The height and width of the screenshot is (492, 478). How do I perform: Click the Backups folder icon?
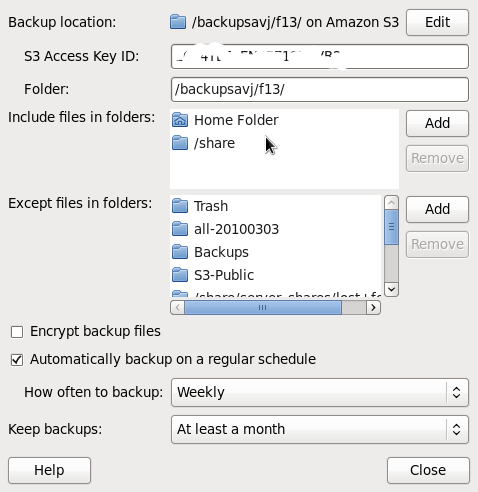click(180, 252)
